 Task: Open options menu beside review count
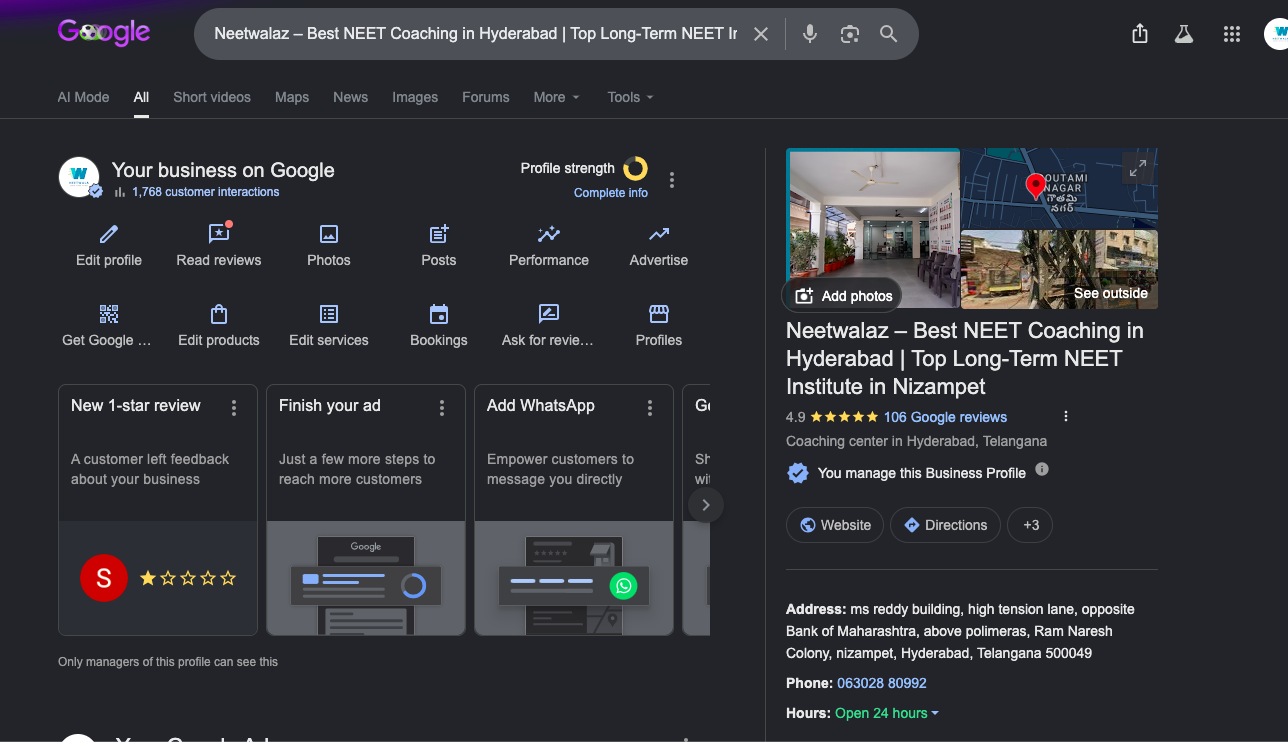pos(1066,416)
